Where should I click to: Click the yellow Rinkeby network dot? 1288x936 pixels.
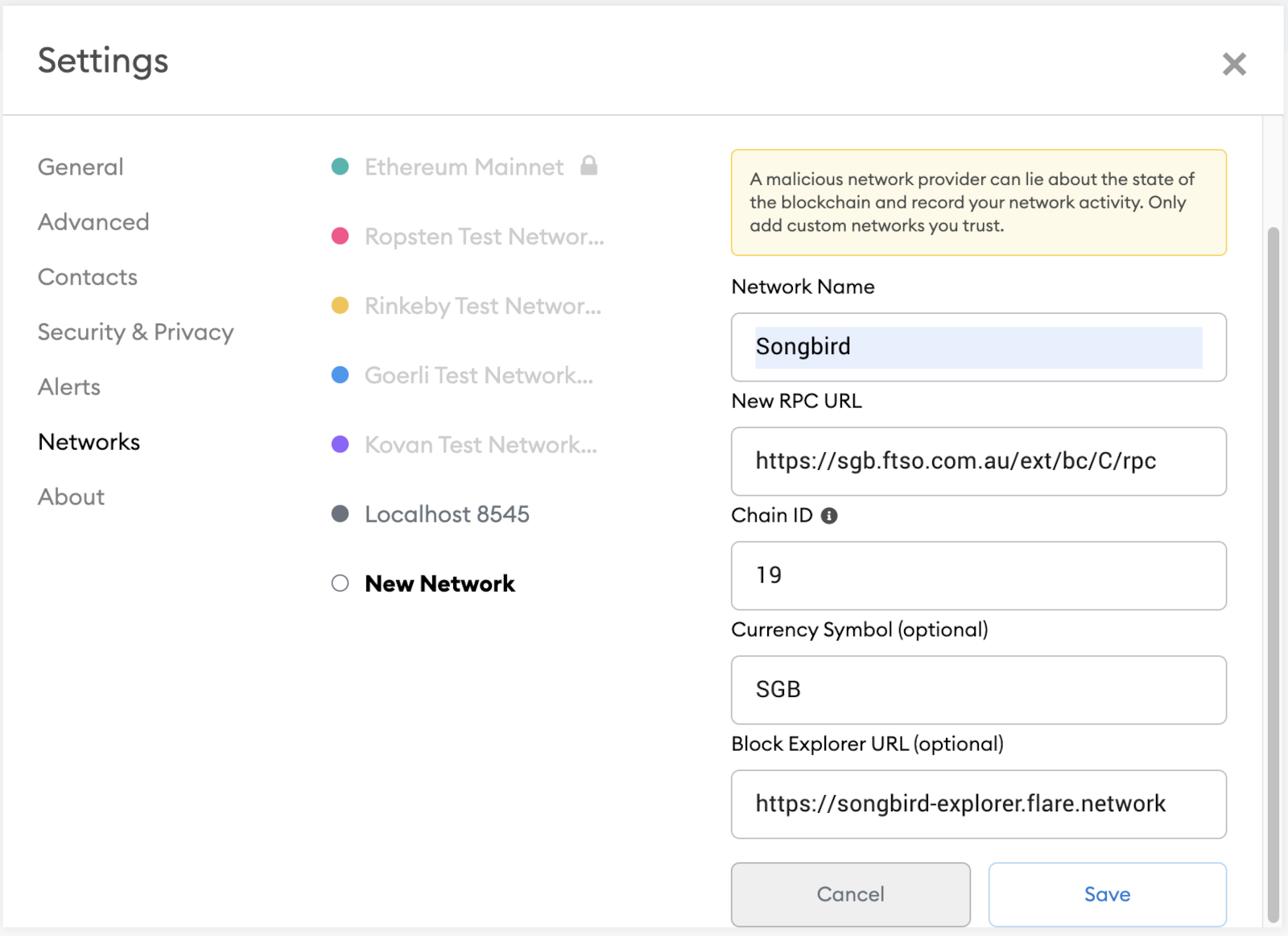tap(340, 306)
